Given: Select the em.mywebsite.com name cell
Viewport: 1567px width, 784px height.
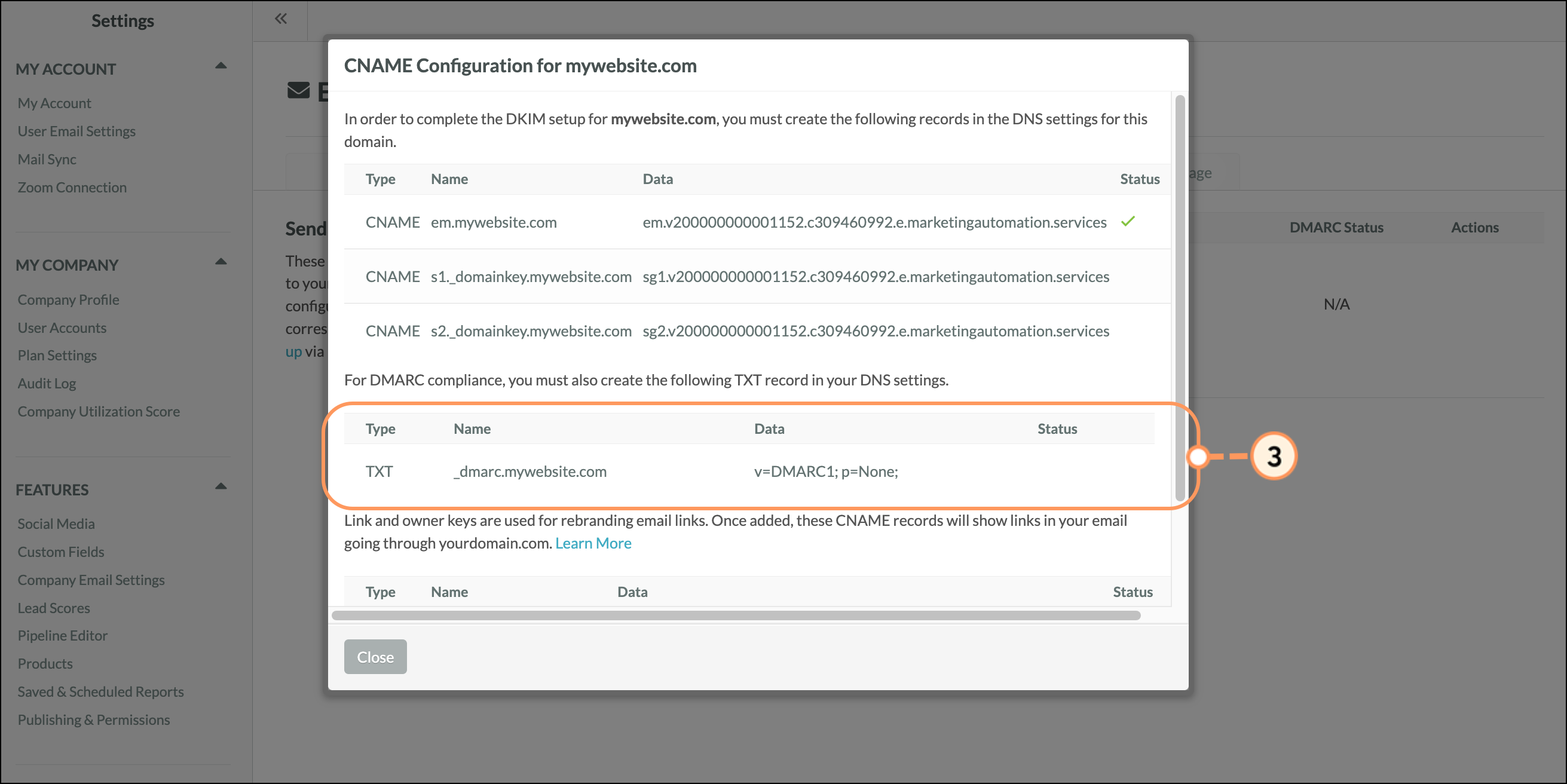Looking at the screenshot, I should tap(494, 222).
